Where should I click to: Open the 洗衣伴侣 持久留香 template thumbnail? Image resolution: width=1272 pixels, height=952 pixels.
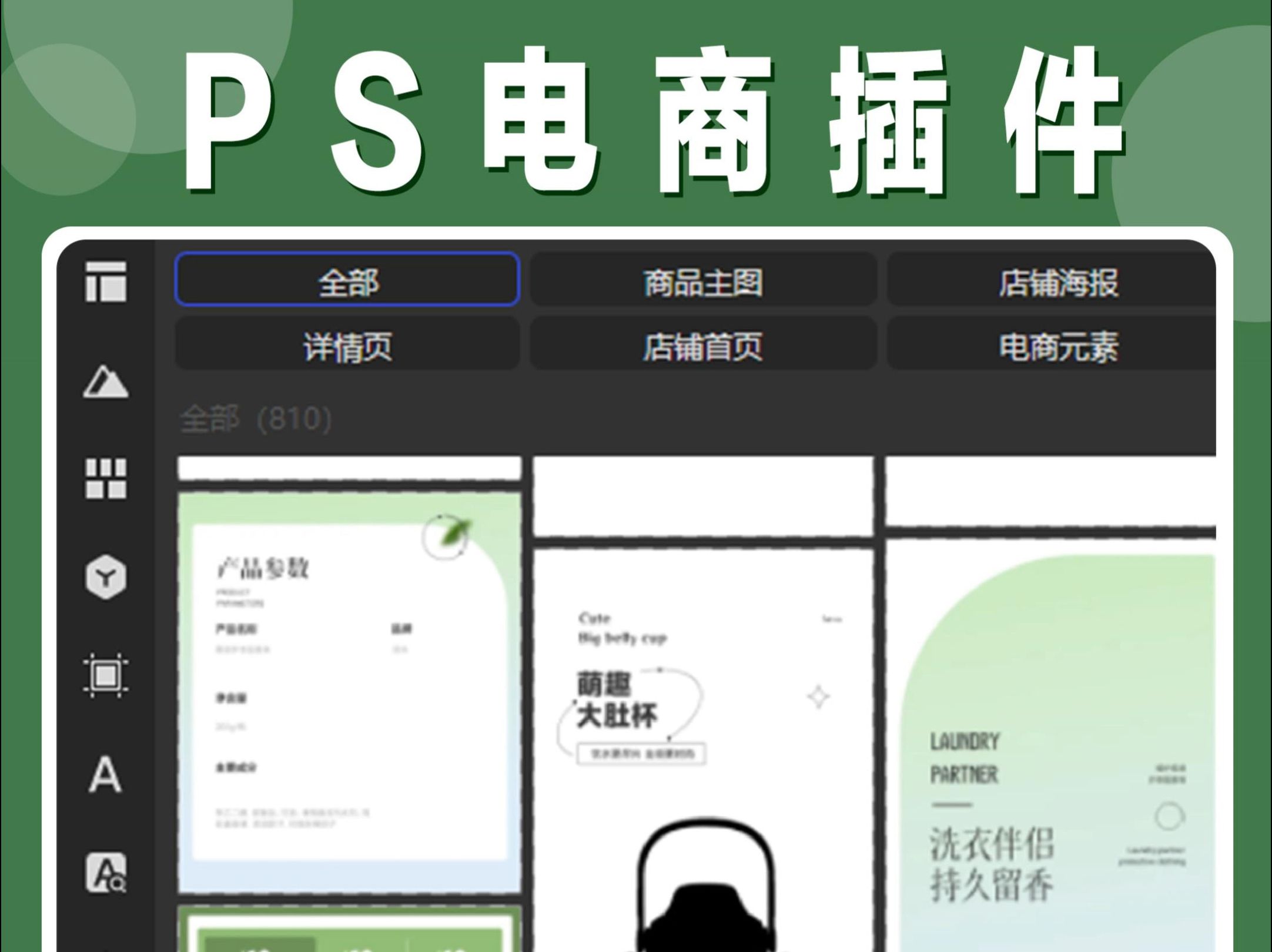[1051, 746]
